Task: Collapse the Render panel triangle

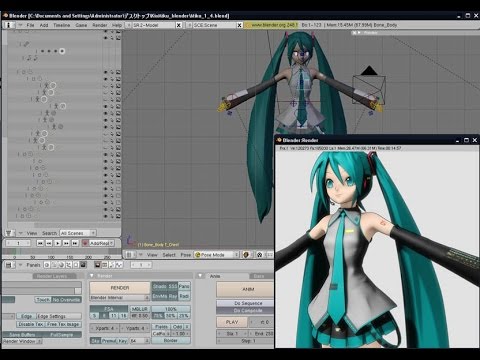Action: 92,276
